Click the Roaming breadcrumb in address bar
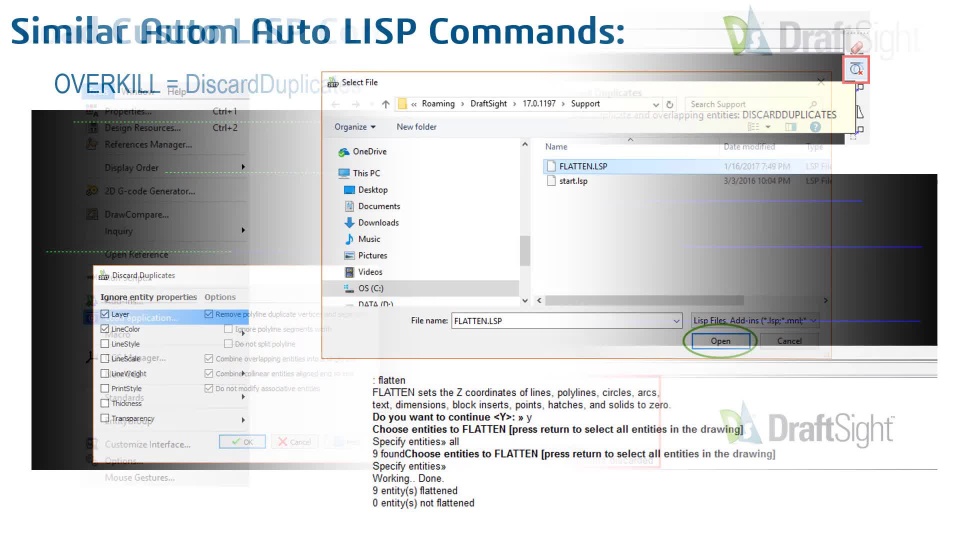Image resolution: width=960 pixels, height=540 pixels. tap(438, 104)
